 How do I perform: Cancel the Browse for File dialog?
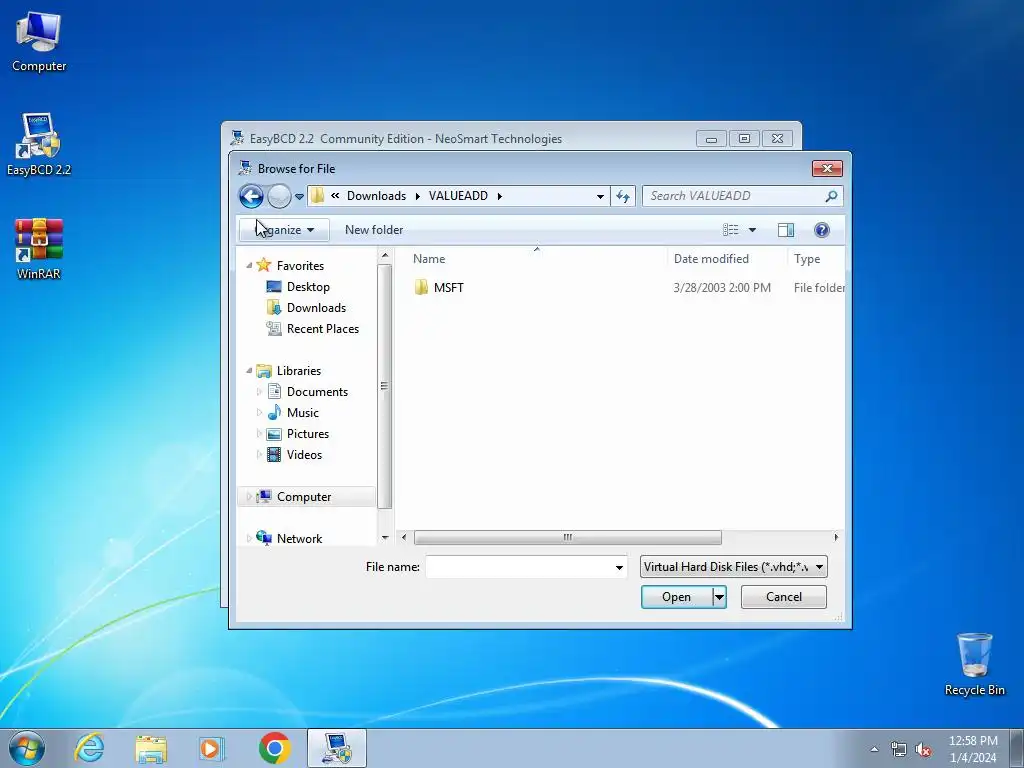click(x=784, y=597)
